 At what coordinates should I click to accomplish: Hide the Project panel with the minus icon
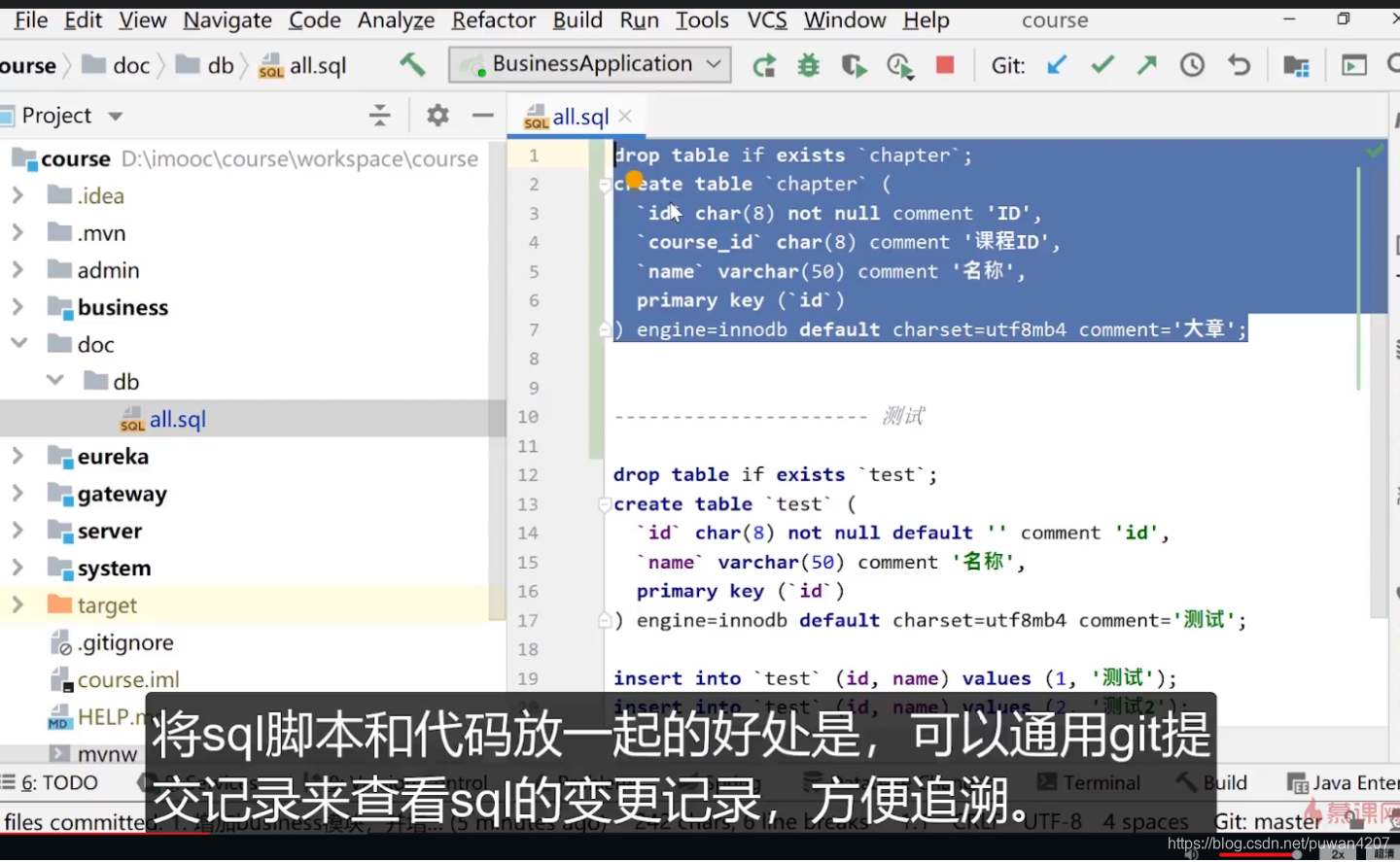(x=483, y=116)
